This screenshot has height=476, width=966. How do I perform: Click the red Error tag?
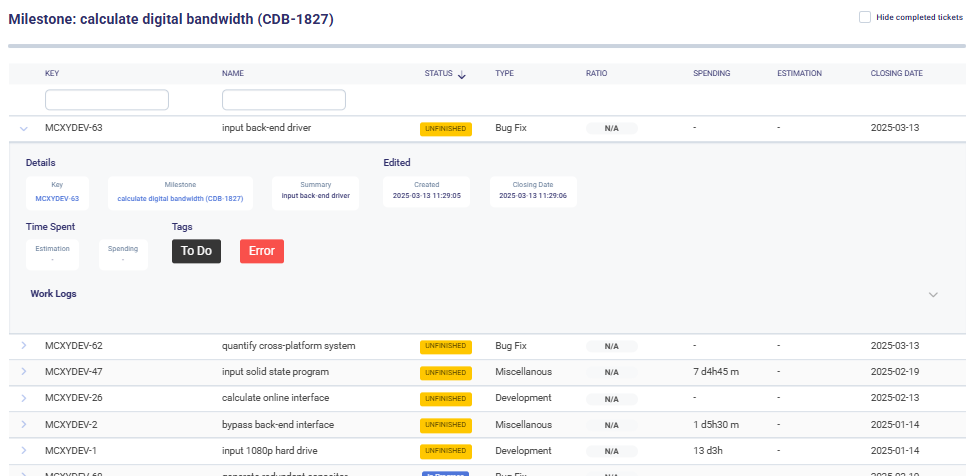coord(262,251)
